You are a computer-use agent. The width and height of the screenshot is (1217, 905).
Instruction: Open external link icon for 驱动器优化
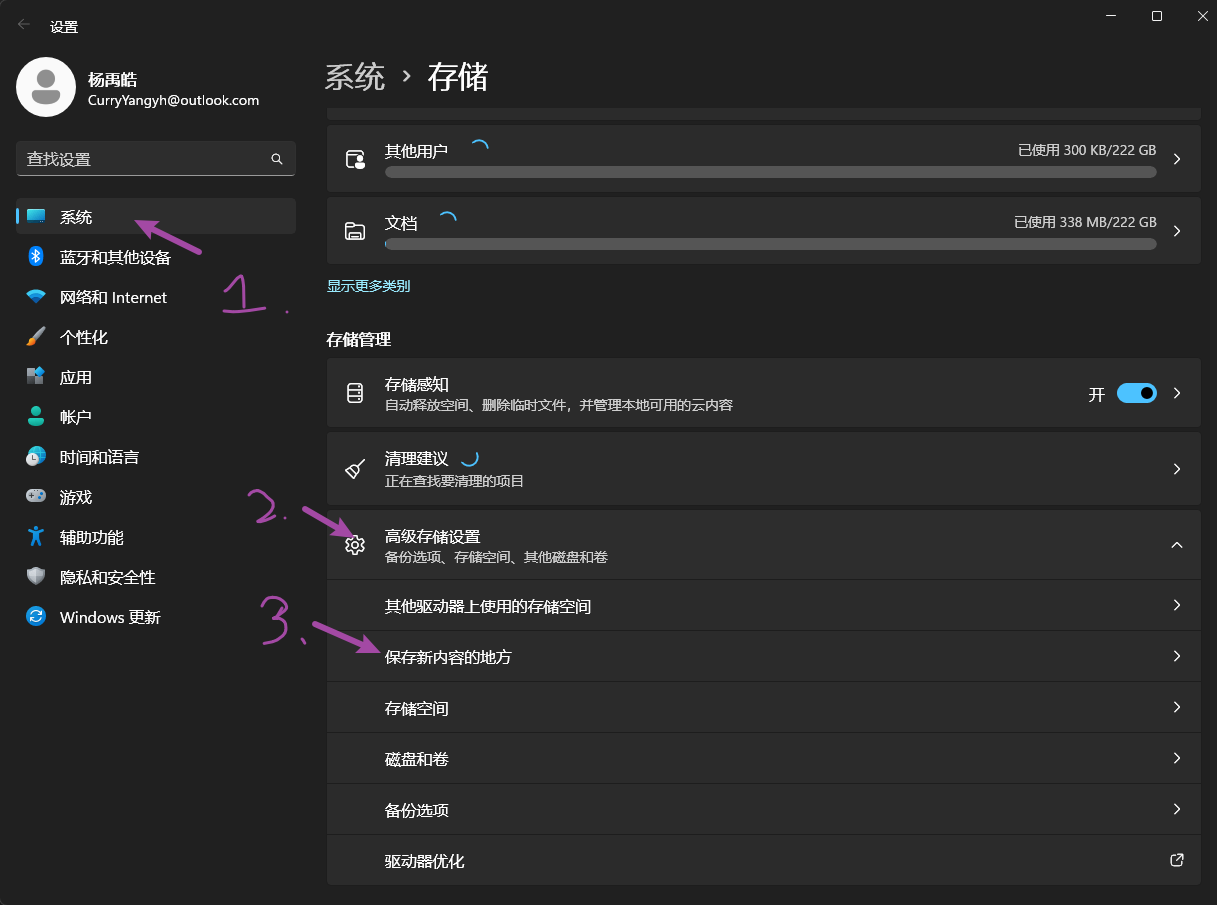[1177, 860]
